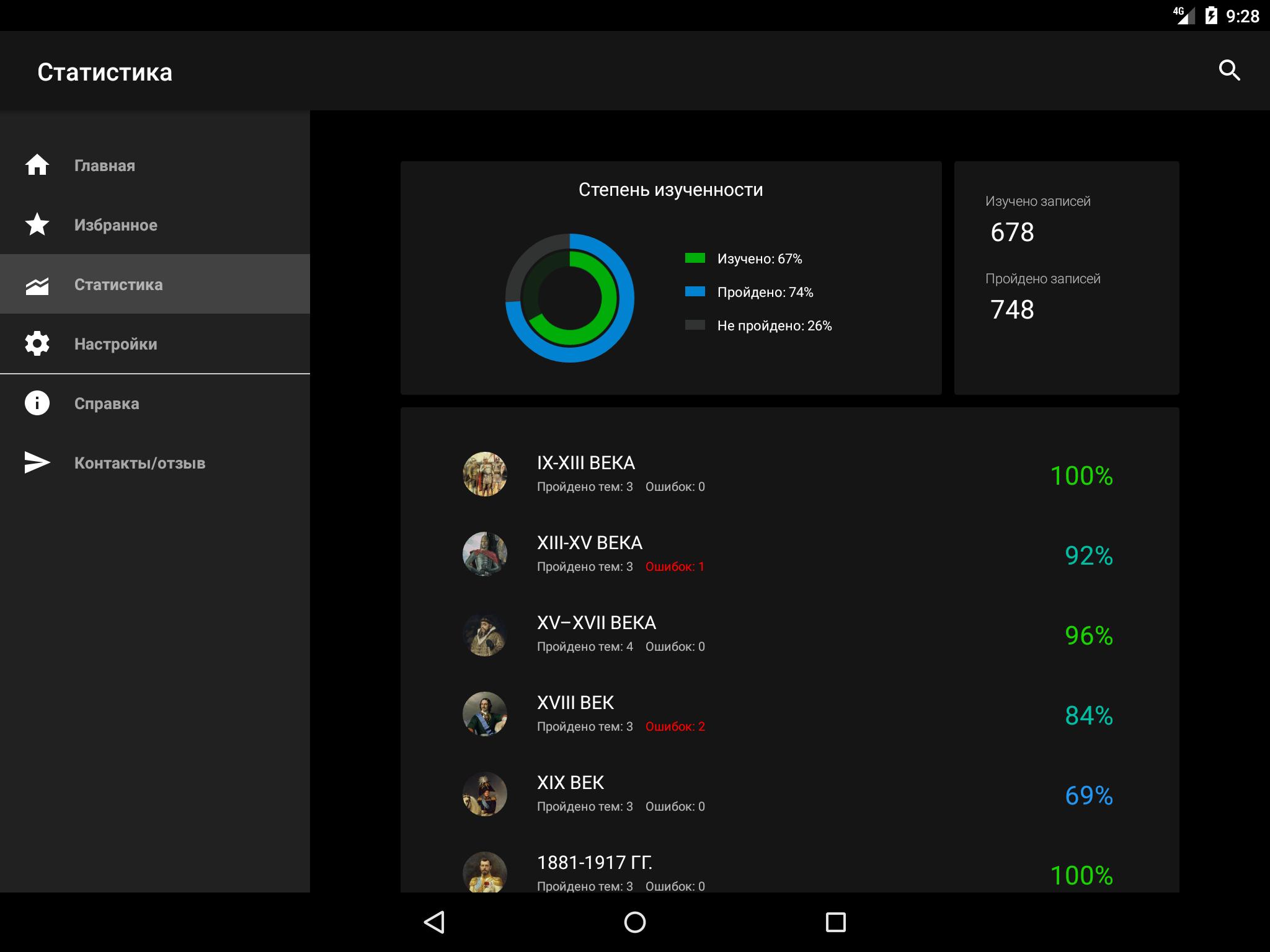1270x952 pixels.
Task: Open the Справка menu entry
Action: 107,403
